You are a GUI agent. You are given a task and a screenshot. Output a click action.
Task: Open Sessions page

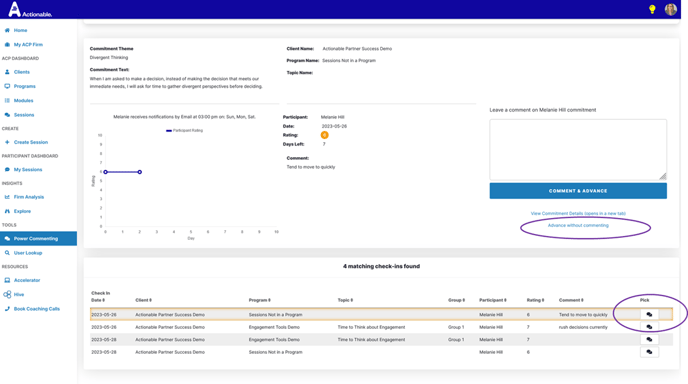point(24,115)
